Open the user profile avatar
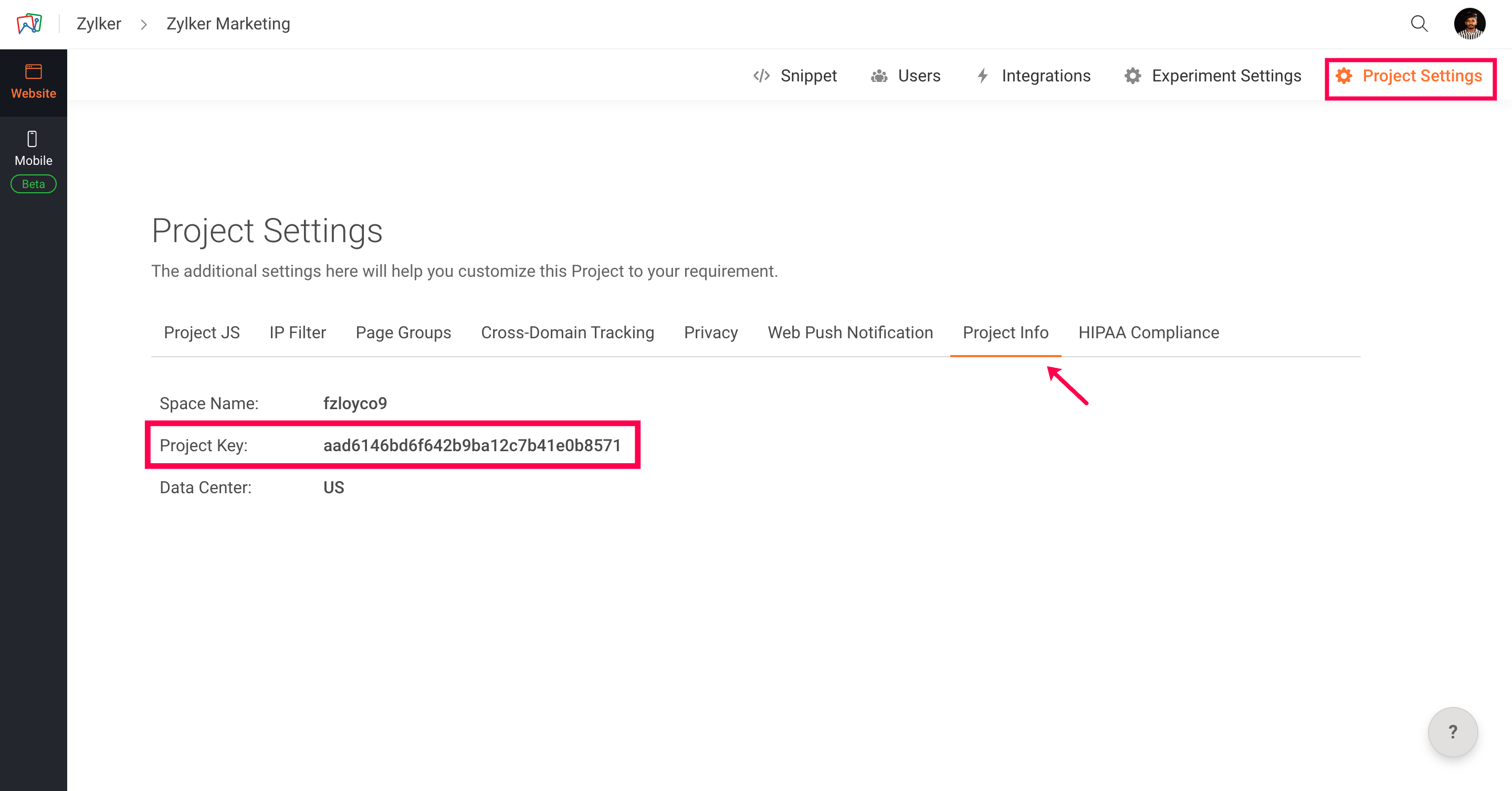The image size is (1512, 791). click(1469, 24)
